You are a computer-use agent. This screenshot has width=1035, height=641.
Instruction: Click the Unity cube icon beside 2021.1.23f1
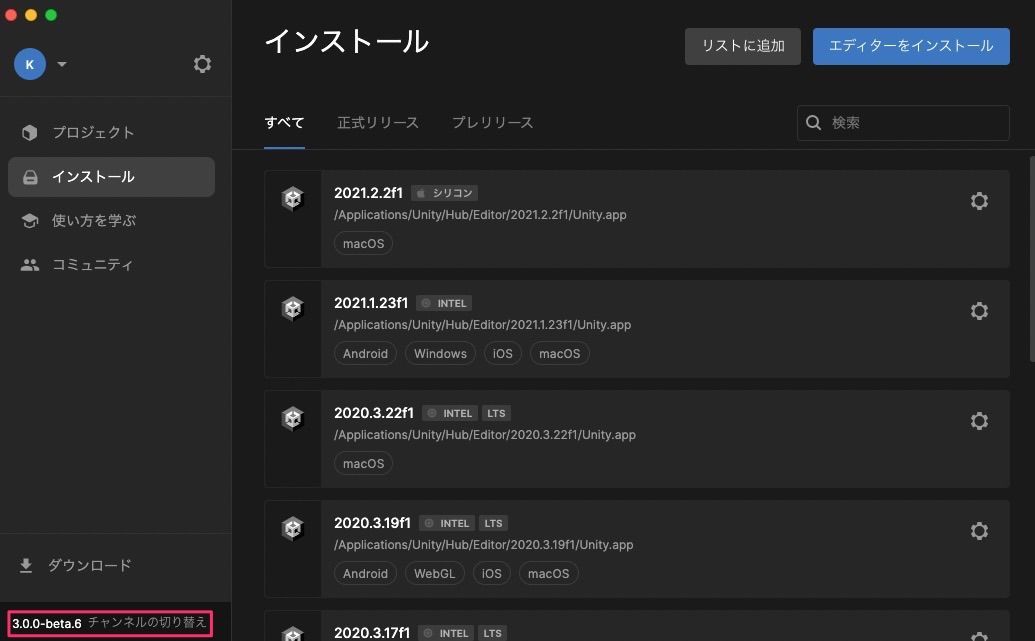(x=293, y=308)
